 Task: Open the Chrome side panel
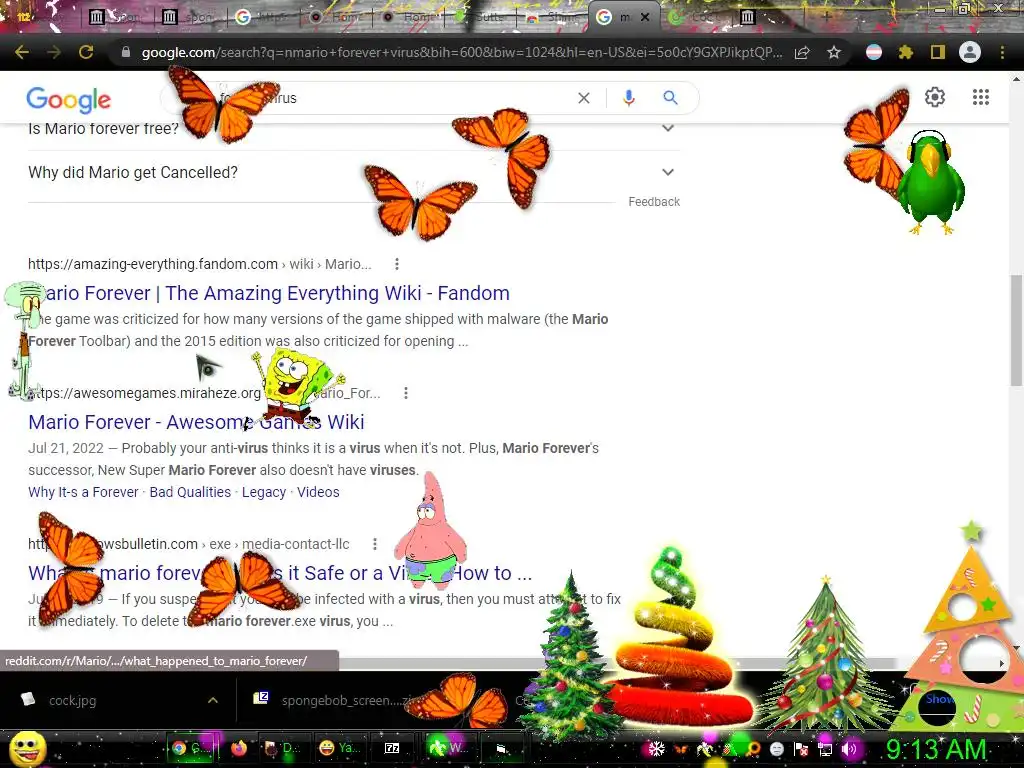click(938, 52)
